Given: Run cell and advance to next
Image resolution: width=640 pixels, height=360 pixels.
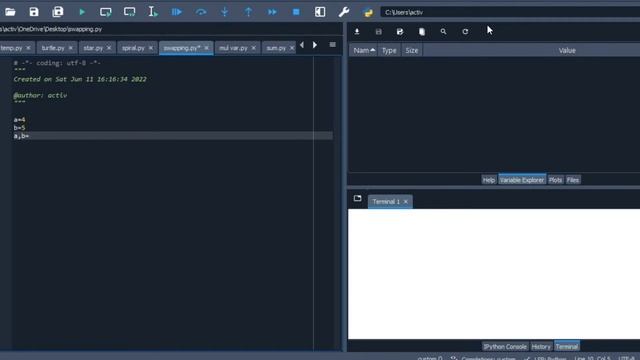Looking at the screenshot, I should coord(129,12).
